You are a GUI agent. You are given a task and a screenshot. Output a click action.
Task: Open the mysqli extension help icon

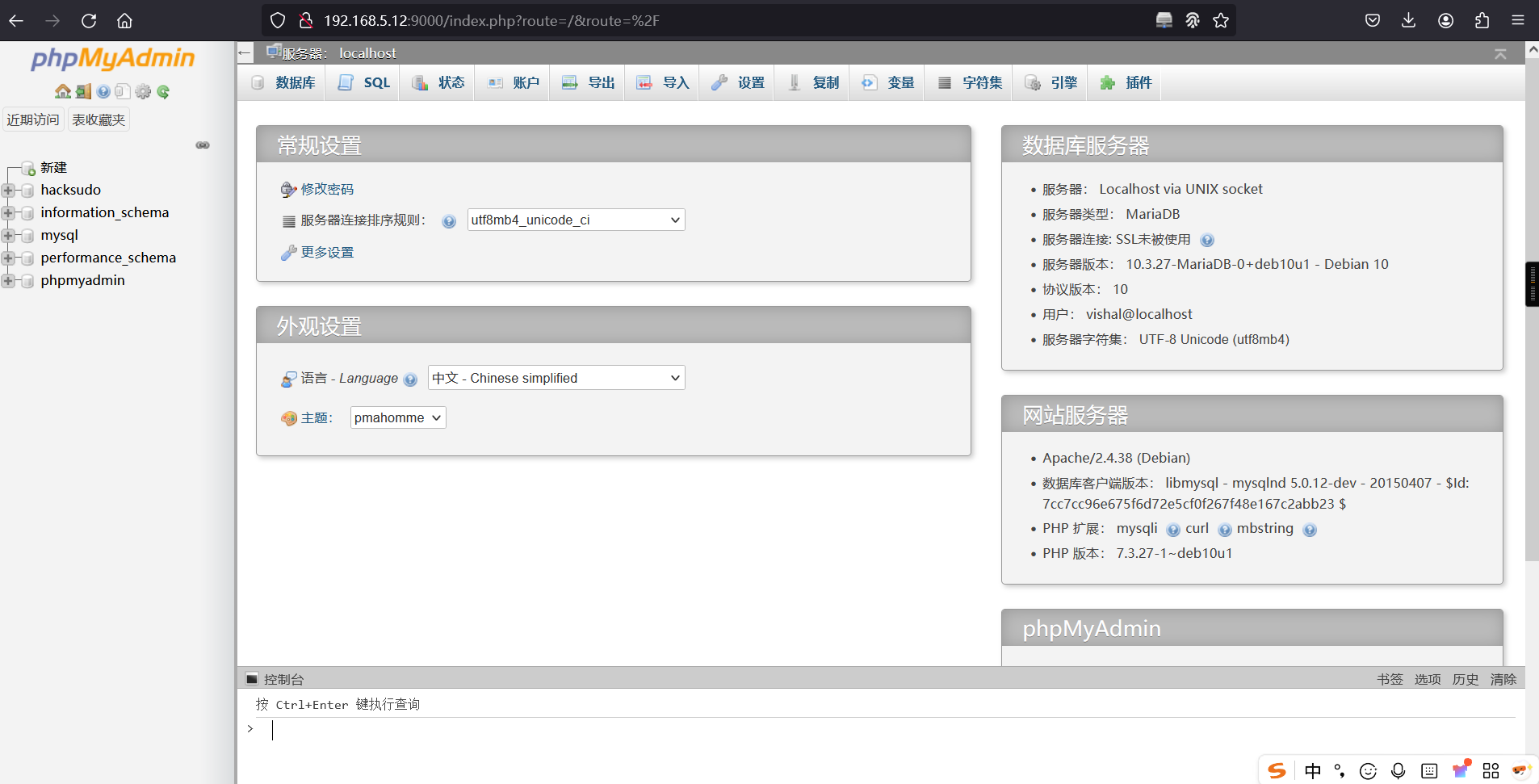(x=1173, y=530)
